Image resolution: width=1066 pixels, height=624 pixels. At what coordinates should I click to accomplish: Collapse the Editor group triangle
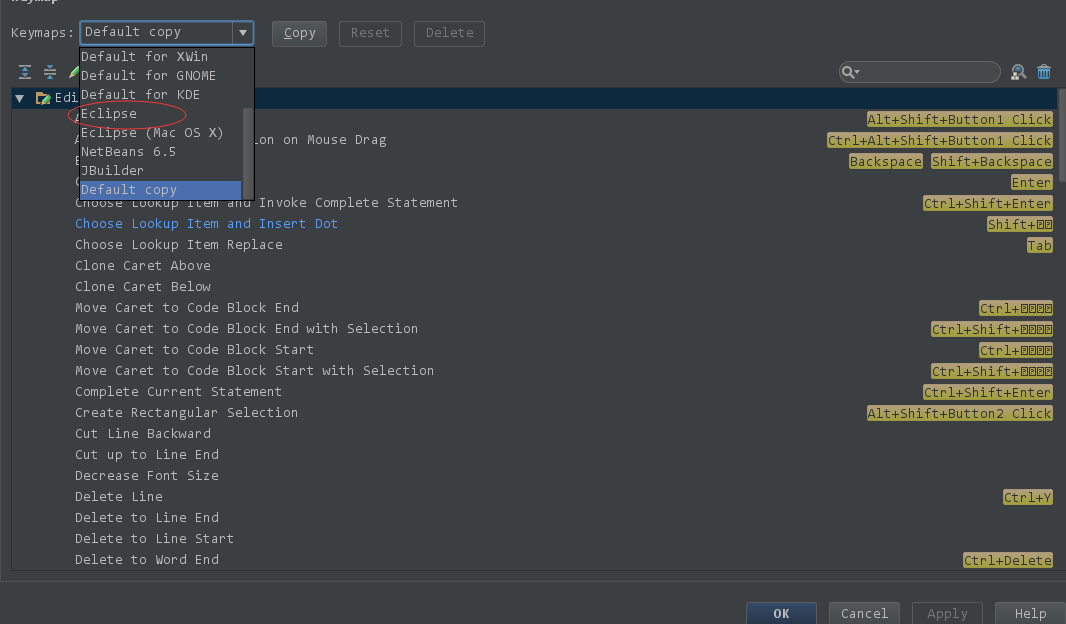point(20,99)
